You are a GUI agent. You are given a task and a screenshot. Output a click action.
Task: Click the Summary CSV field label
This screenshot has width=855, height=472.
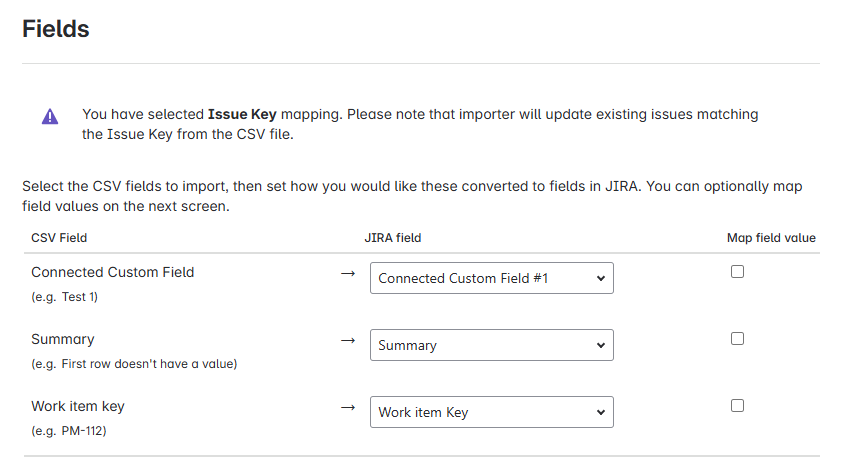63,339
